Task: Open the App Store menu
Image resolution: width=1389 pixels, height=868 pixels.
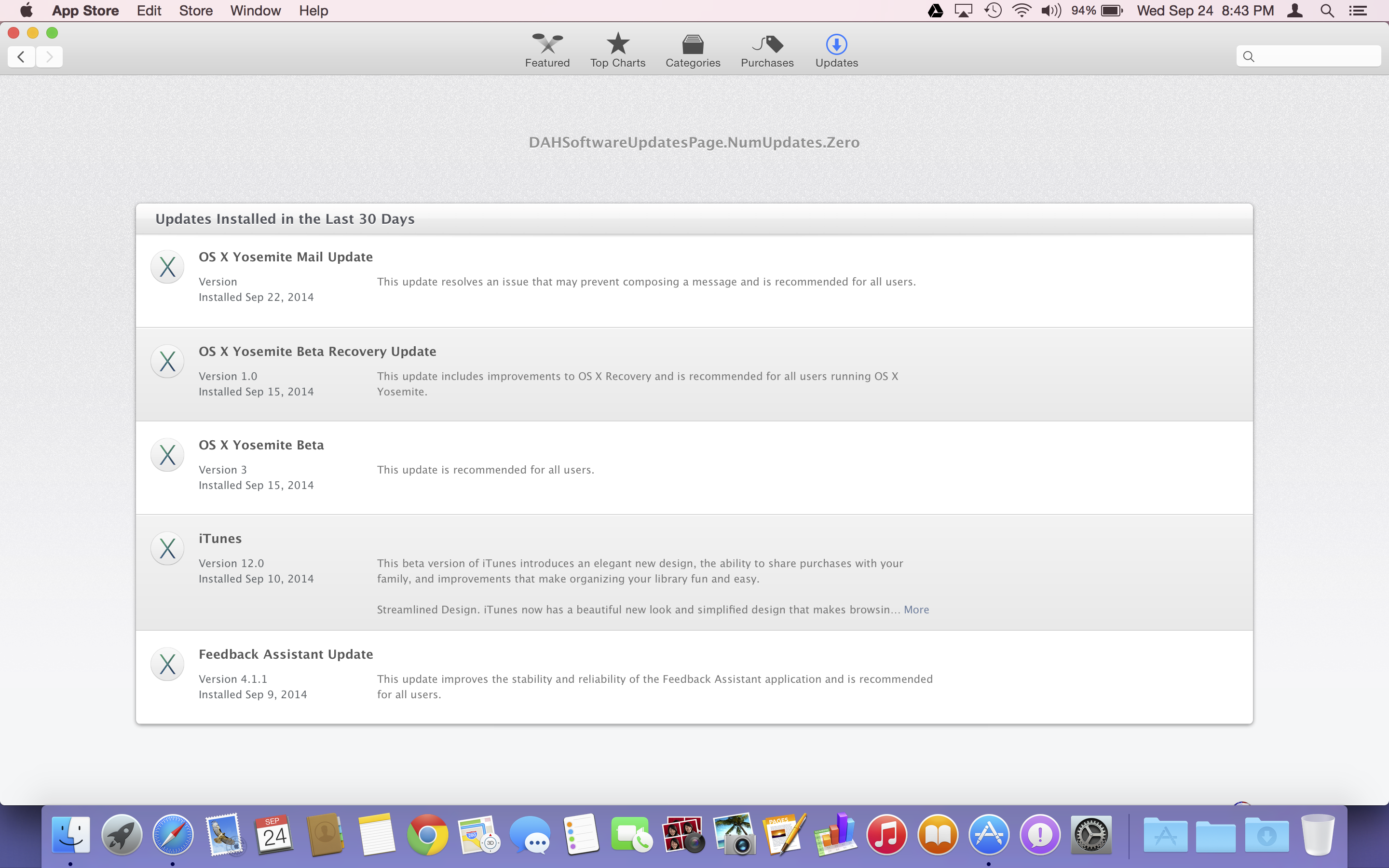Action: 85,10
